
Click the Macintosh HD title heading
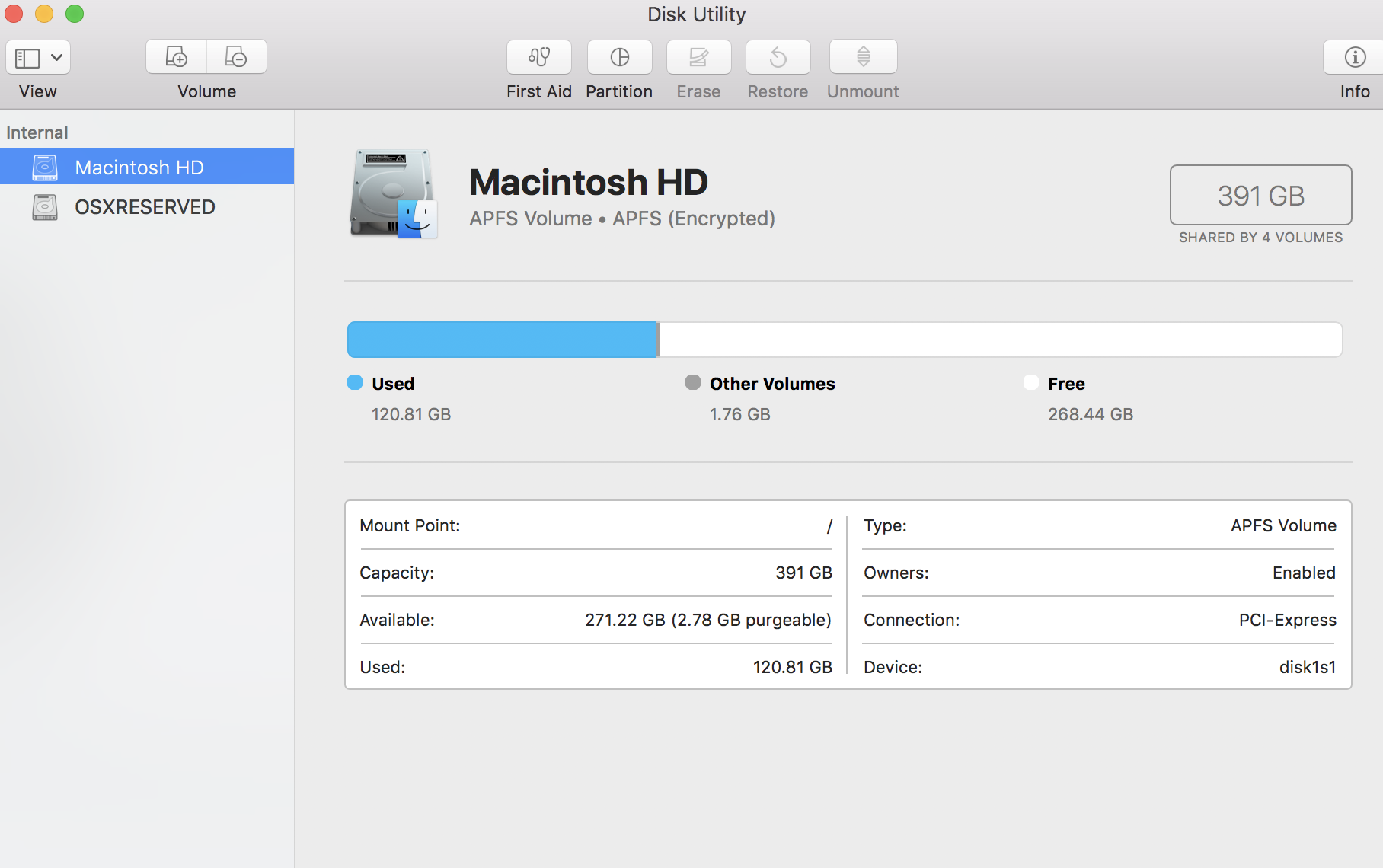point(589,183)
